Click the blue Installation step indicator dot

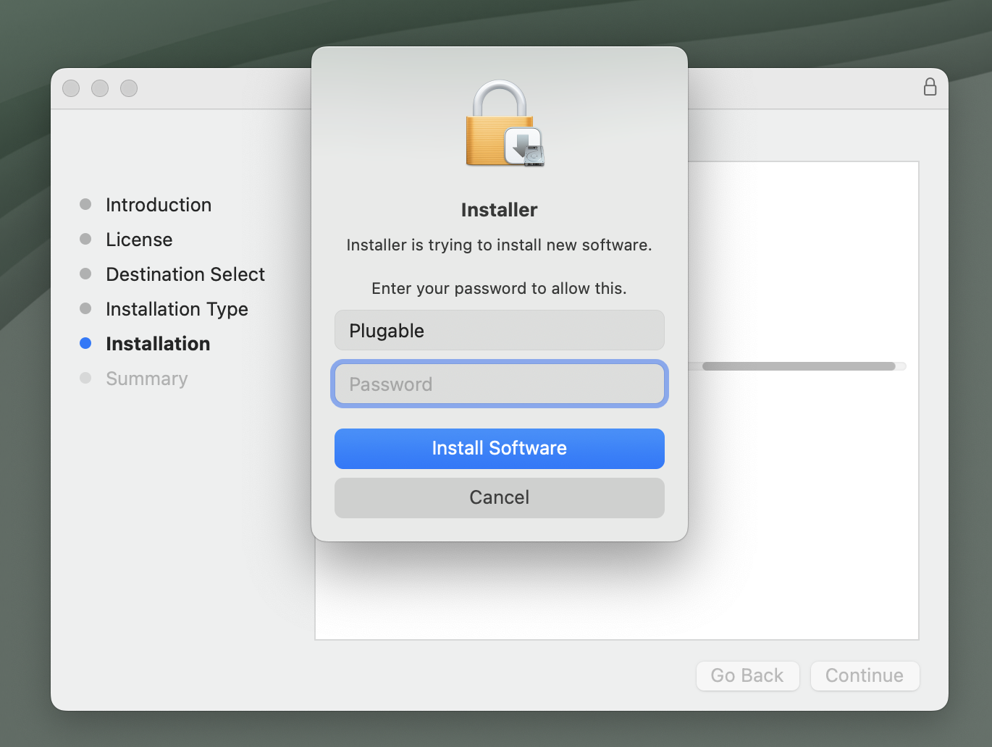[x=85, y=343]
